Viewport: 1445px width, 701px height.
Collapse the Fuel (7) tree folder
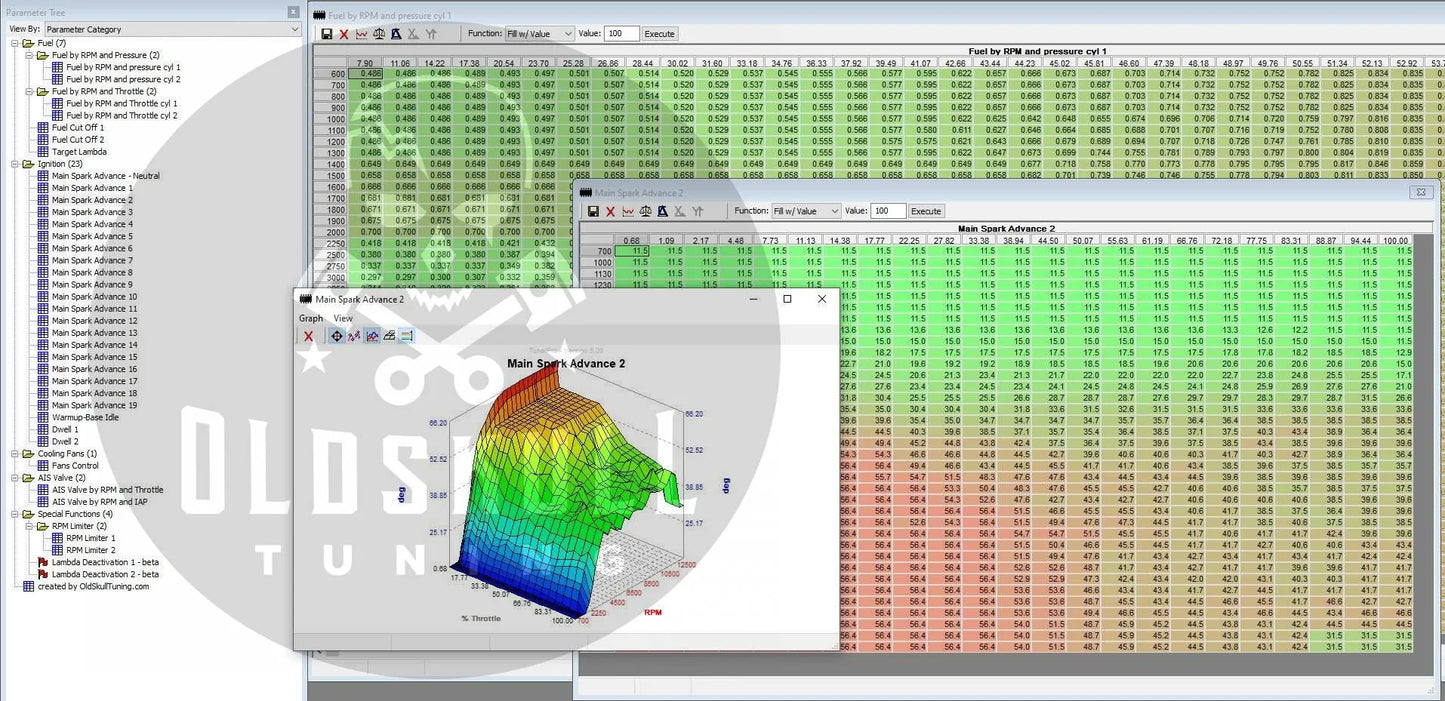point(15,44)
